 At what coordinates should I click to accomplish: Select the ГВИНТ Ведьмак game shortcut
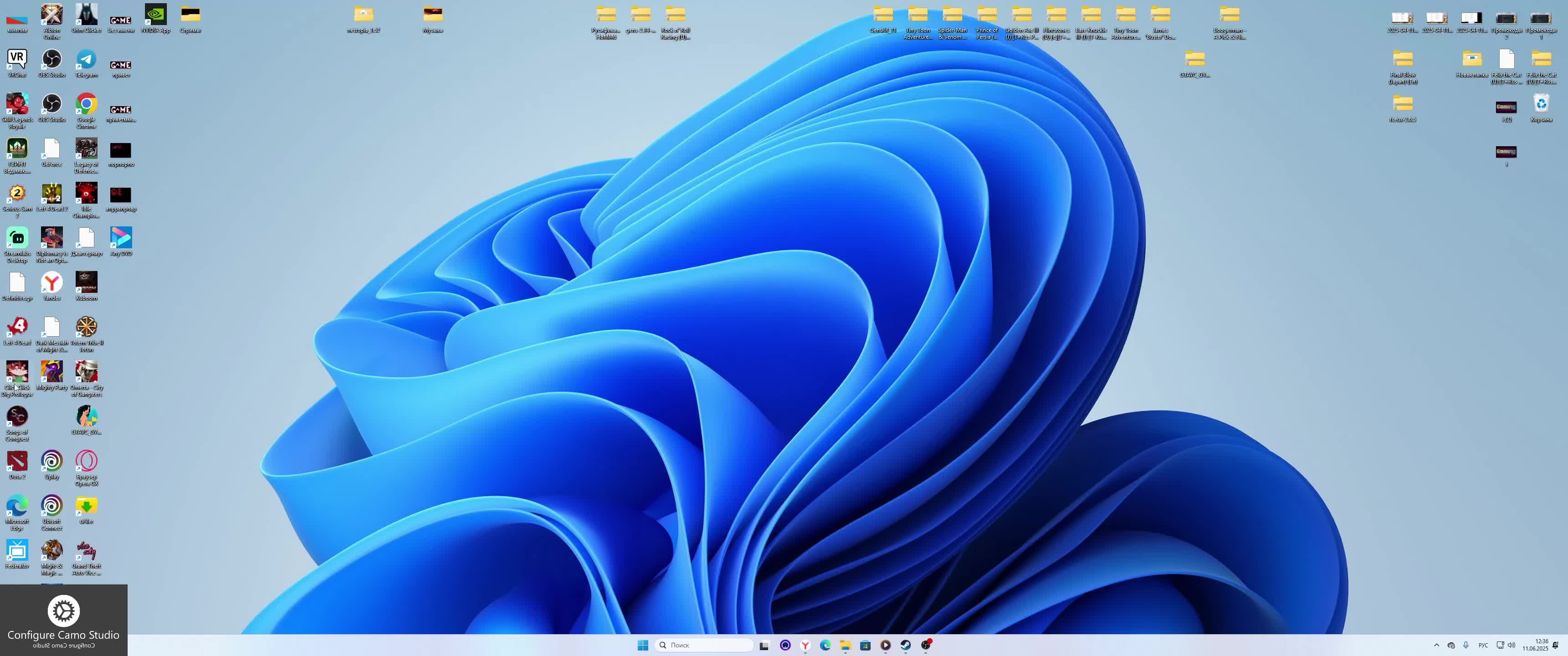pyautogui.click(x=17, y=155)
